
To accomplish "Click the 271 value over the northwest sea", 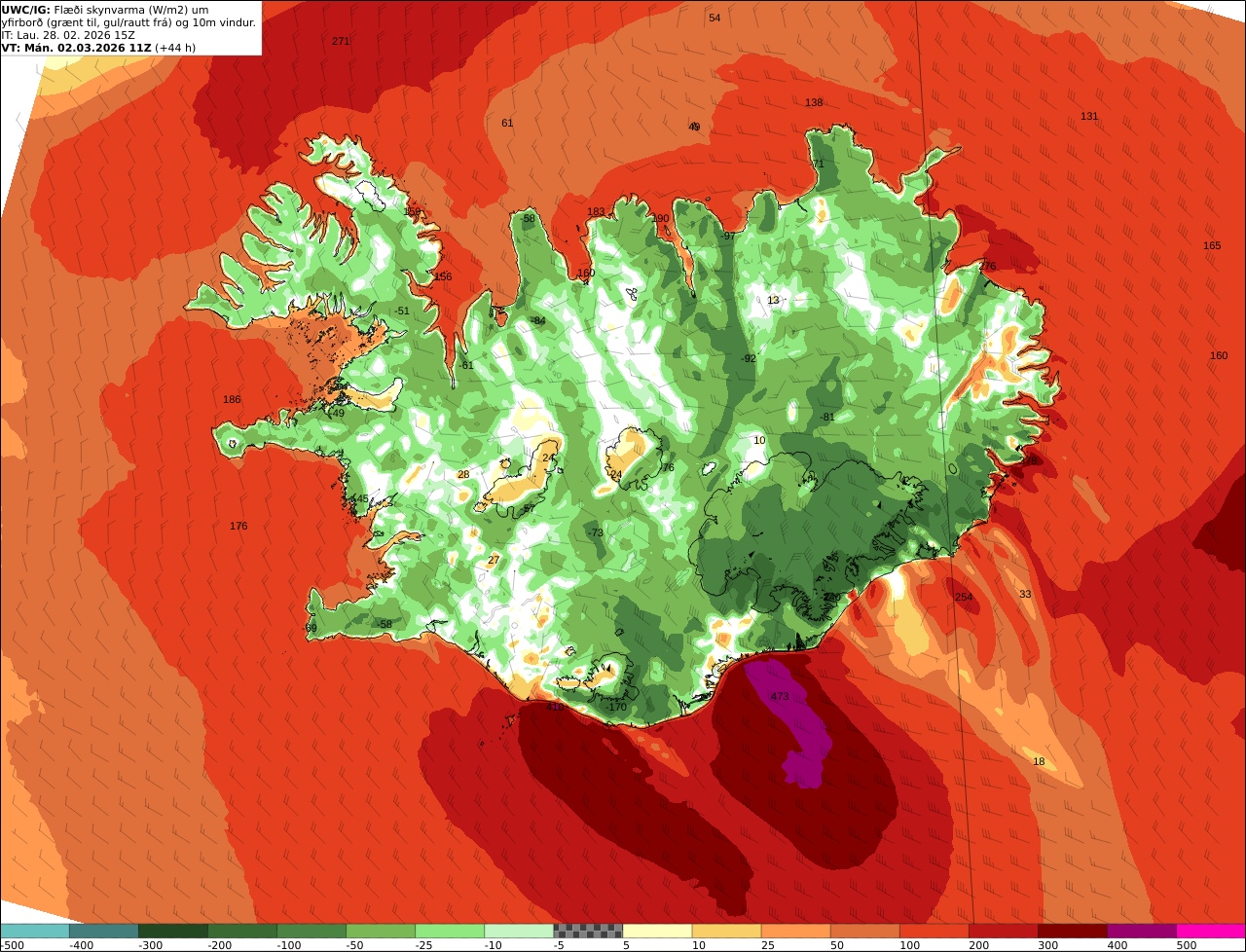I will point(341,41).
